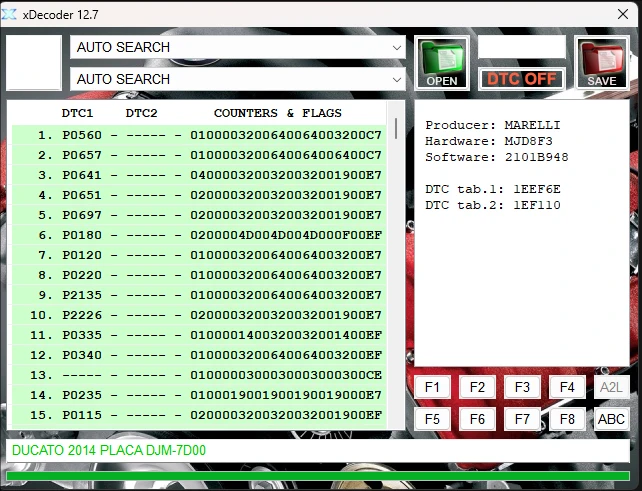Click the F5 function button
Viewport: 642px width, 491px height.
click(432, 419)
